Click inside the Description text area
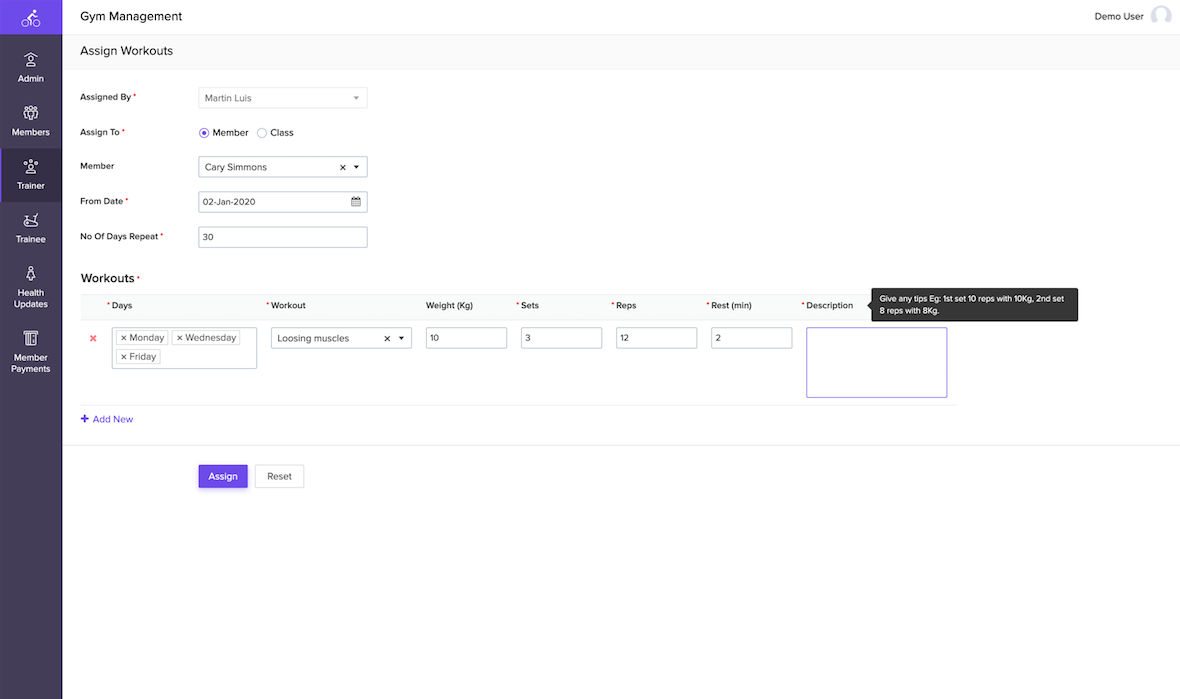 [x=876, y=362]
